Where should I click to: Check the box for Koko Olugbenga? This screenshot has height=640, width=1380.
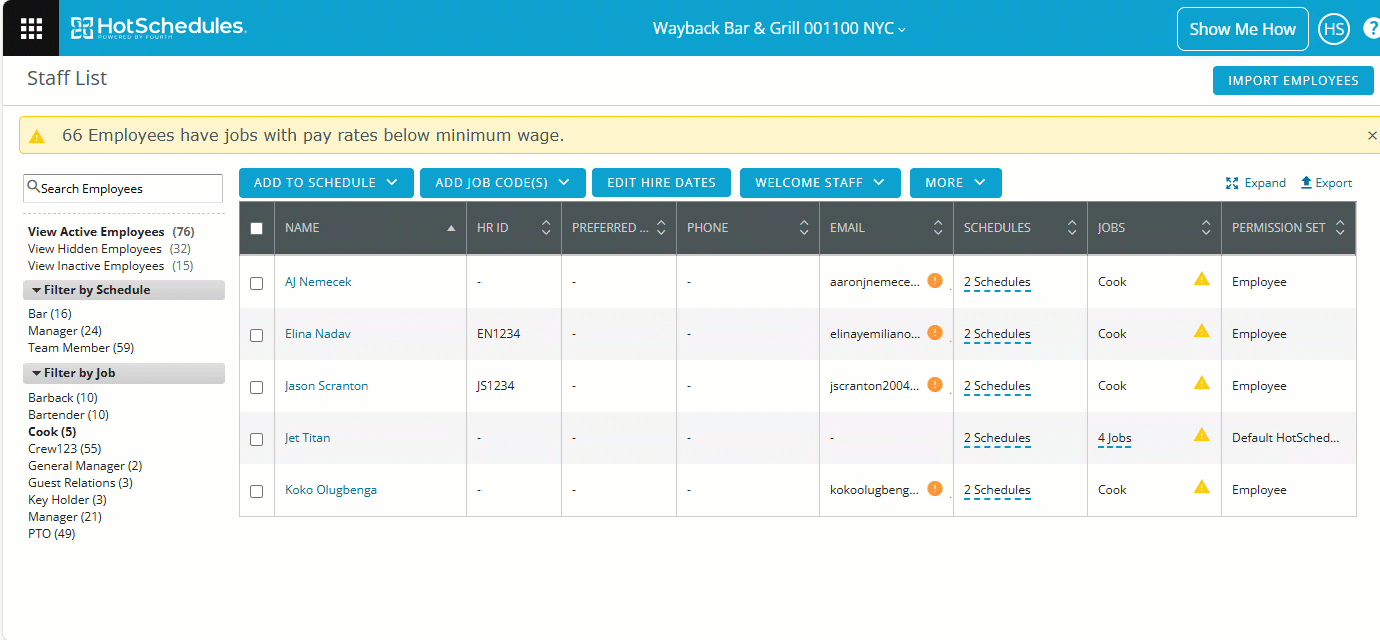point(257,491)
